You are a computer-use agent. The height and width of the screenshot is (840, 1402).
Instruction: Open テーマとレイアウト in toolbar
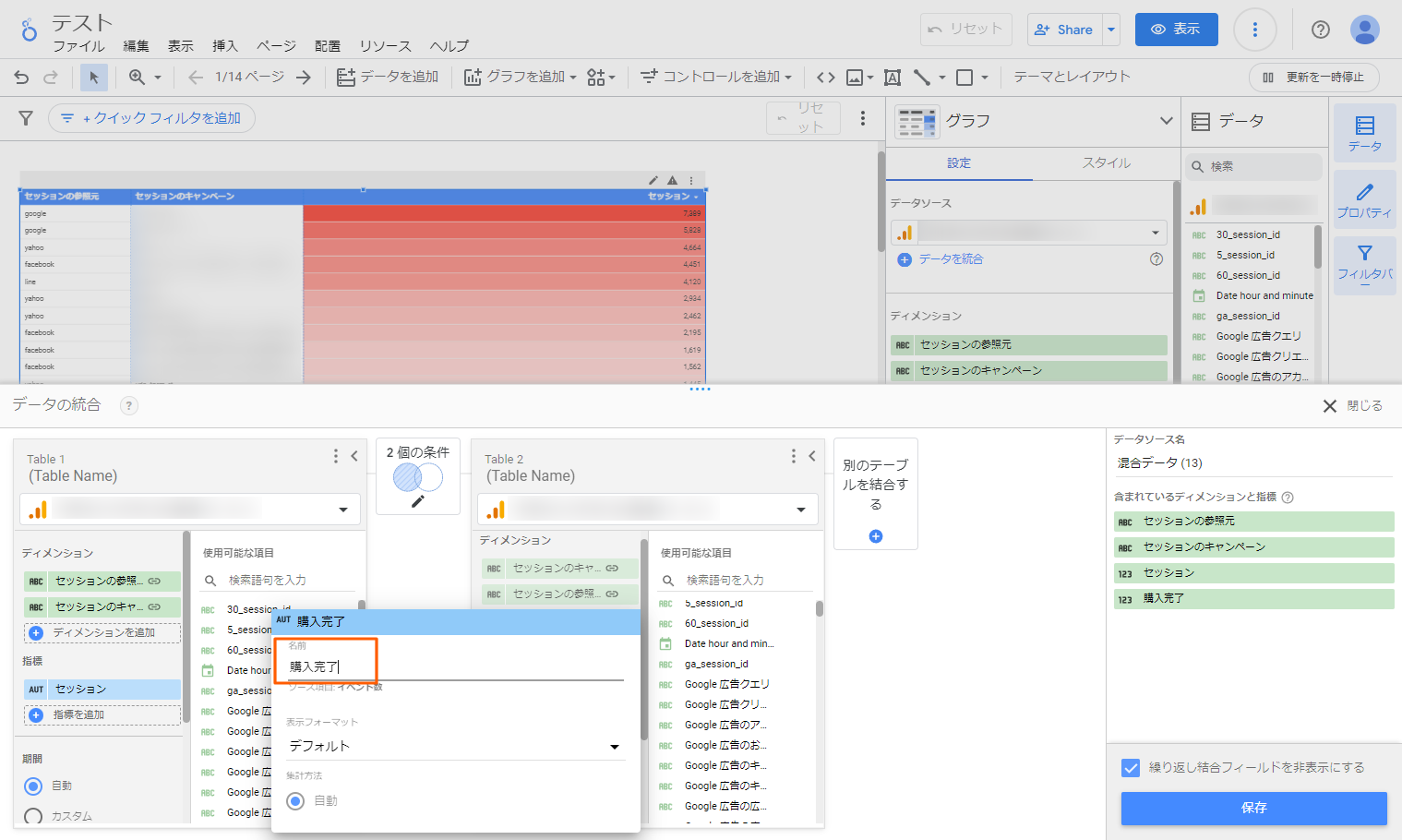point(1072,78)
